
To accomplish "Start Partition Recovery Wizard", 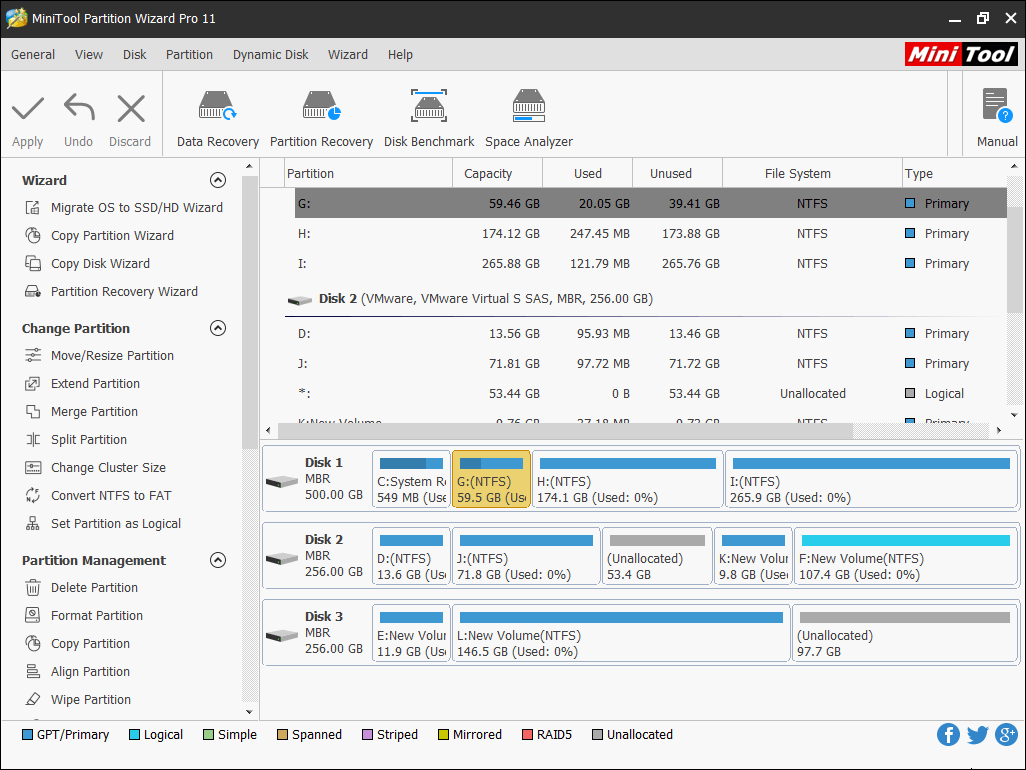I will coord(111,292).
